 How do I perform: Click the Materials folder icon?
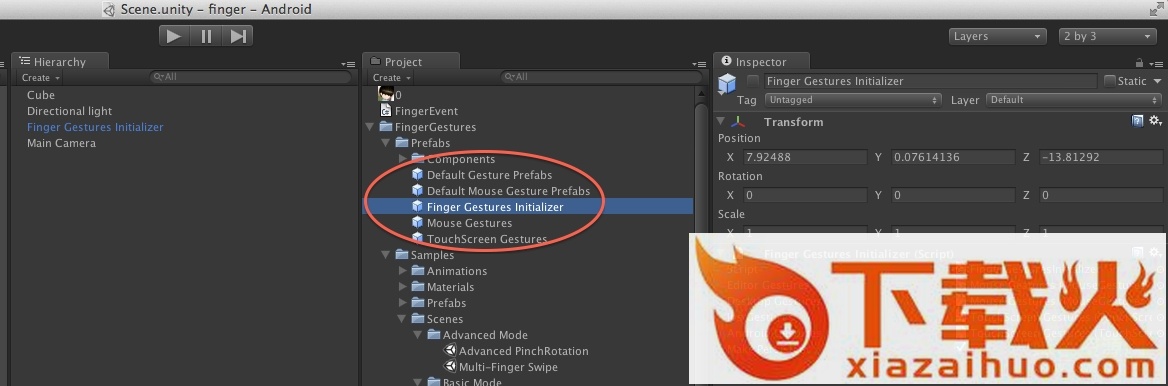pos(417,286)
